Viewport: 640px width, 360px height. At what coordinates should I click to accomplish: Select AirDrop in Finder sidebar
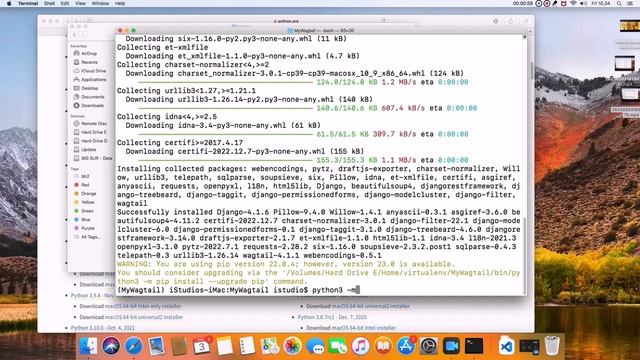click(89, 53)
